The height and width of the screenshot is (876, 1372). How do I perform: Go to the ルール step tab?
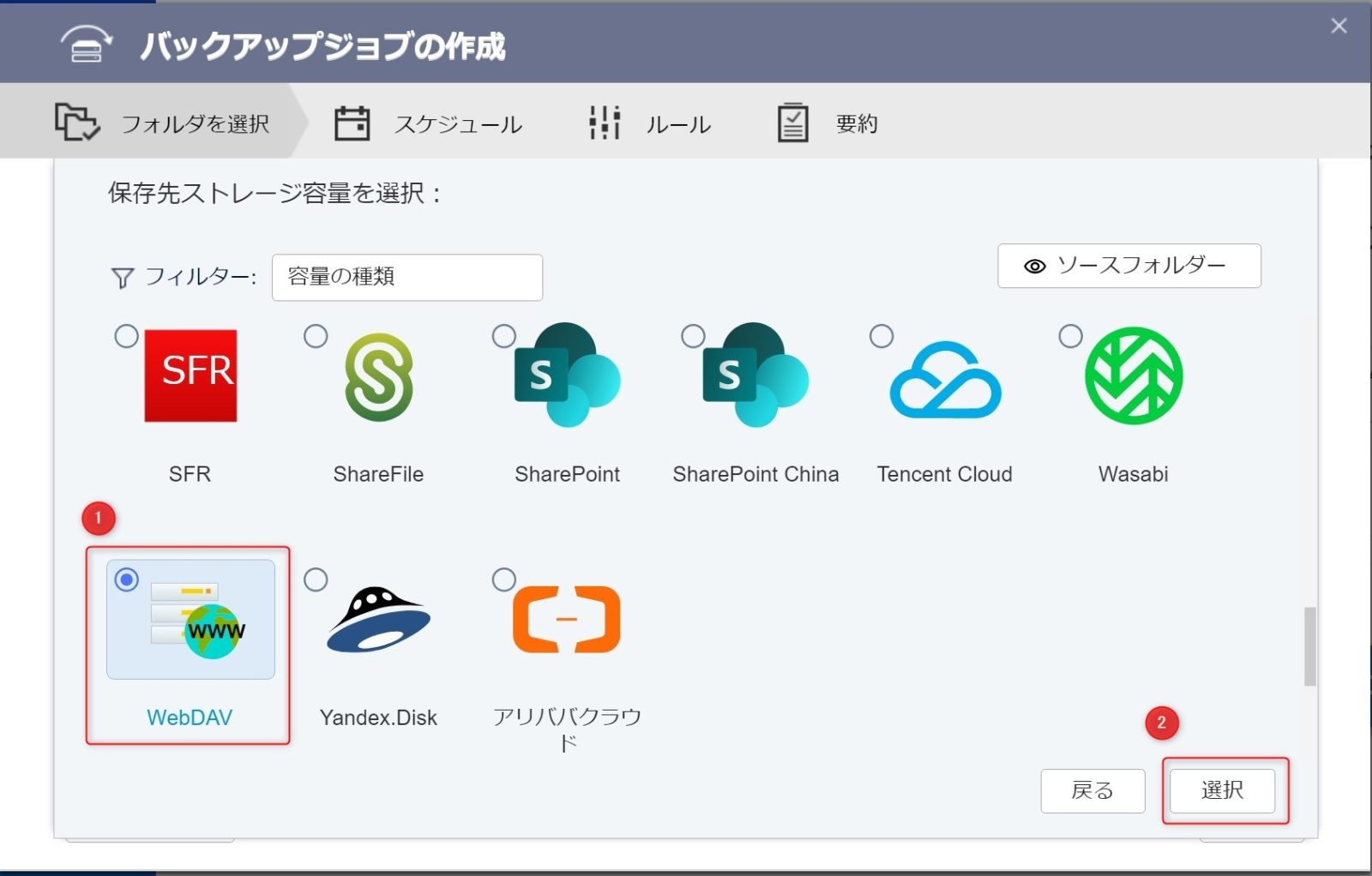pyautogui.click(x=650, y=123)
